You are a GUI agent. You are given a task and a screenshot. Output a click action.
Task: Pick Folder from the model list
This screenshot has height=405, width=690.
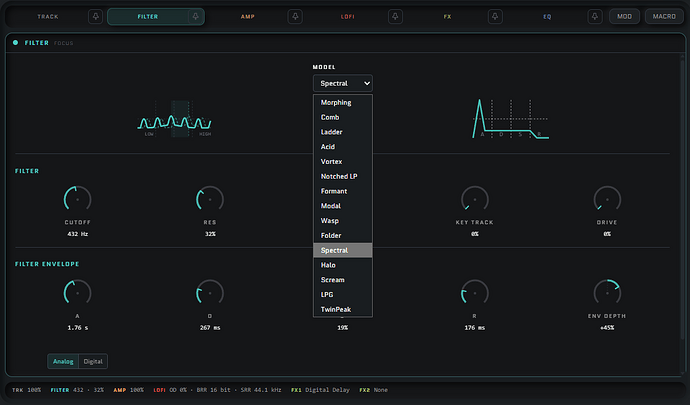tap(343, 236)
